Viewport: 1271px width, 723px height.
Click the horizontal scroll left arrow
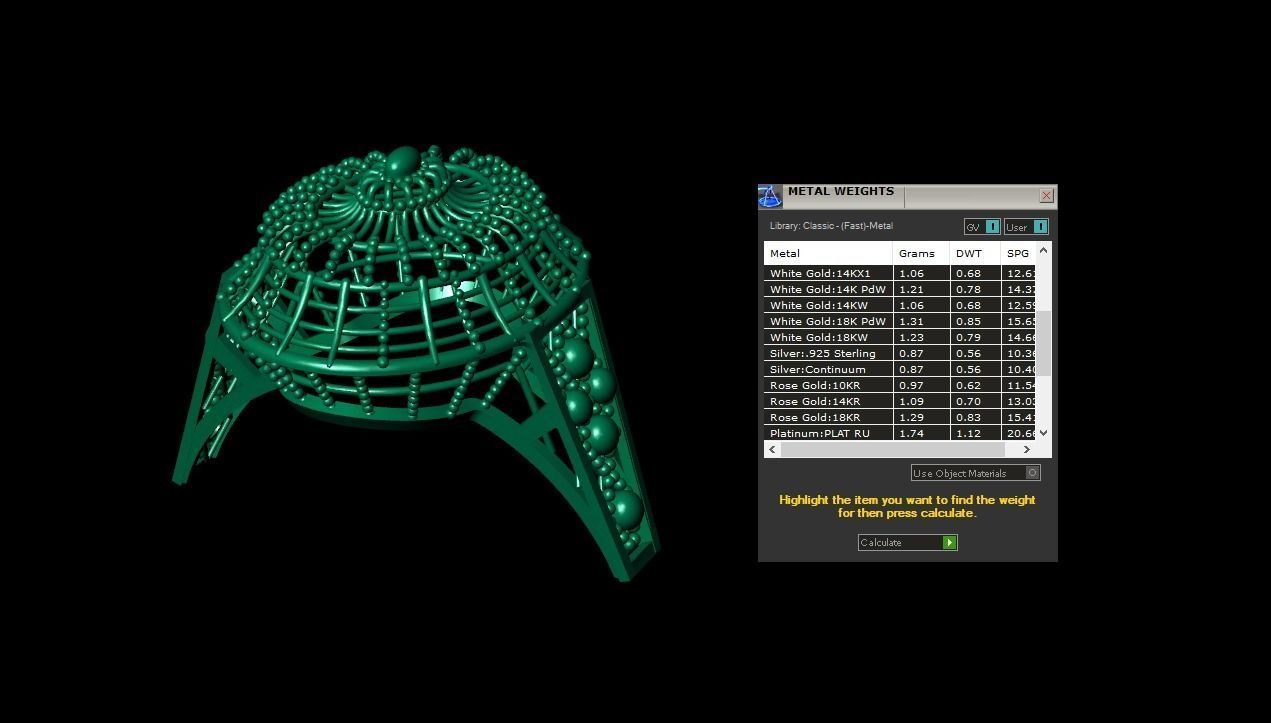coord(772,449)
